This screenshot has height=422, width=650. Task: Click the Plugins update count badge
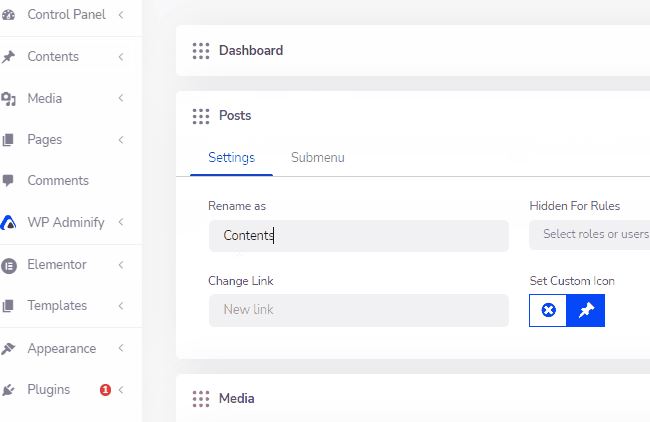tap(105, 390)
